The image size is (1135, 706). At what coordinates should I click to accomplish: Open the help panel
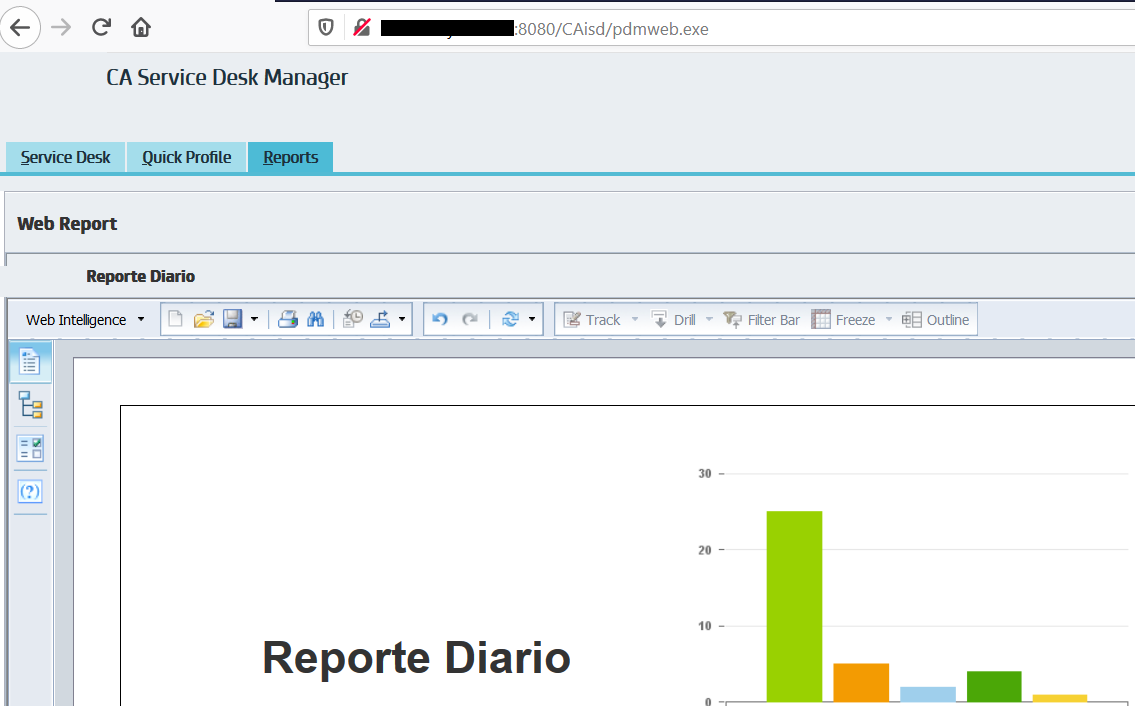click(30, 491)
